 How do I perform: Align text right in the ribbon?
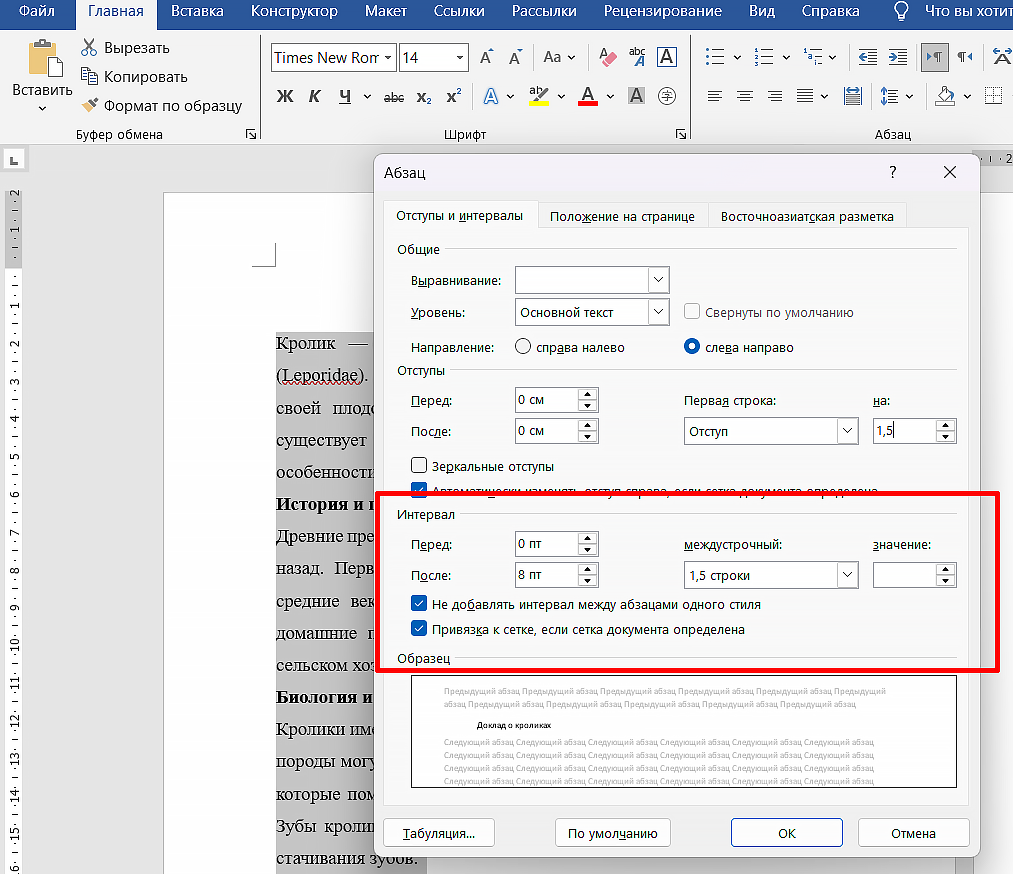coord(775,97)
